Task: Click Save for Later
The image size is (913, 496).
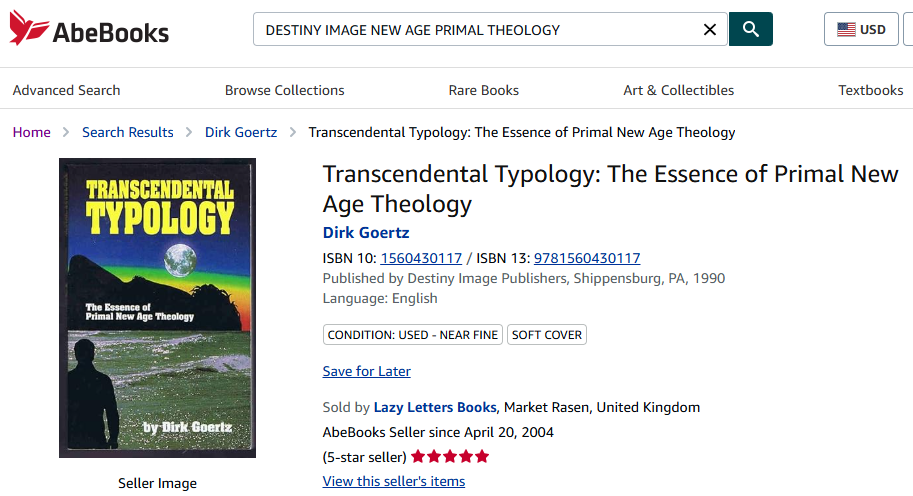Action: pyautogui.click(x=366, y=371)
